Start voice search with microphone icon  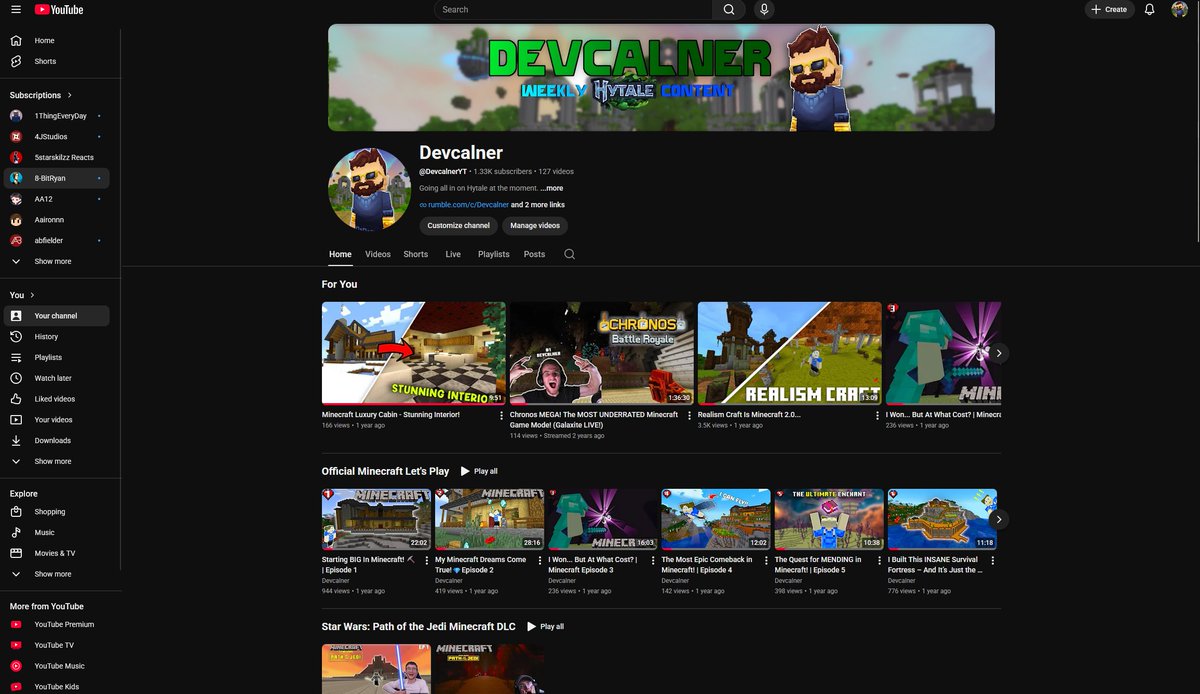[764, 9]
